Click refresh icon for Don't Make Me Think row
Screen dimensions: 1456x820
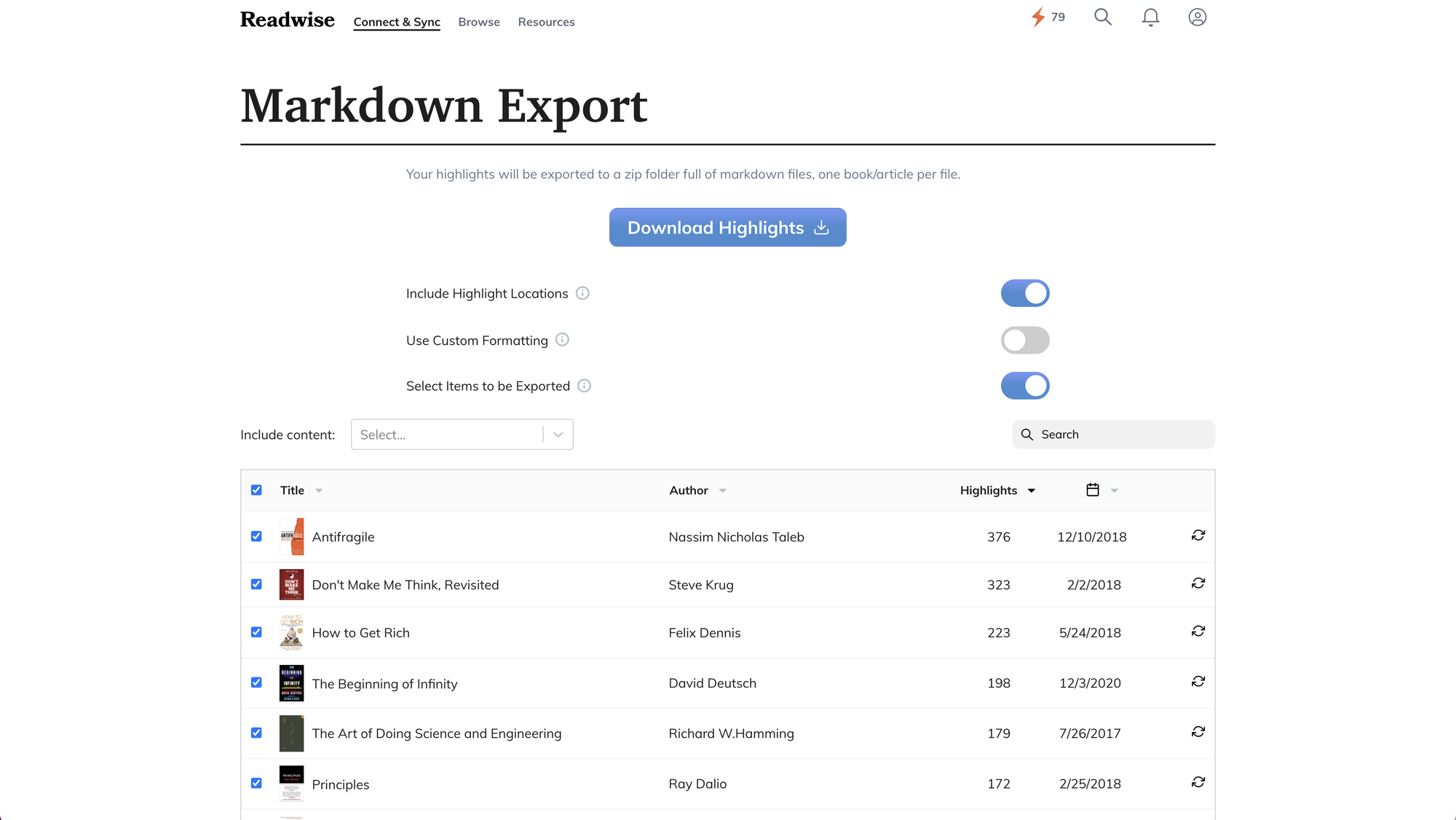pyautogui.click(x=1198, y=584)
